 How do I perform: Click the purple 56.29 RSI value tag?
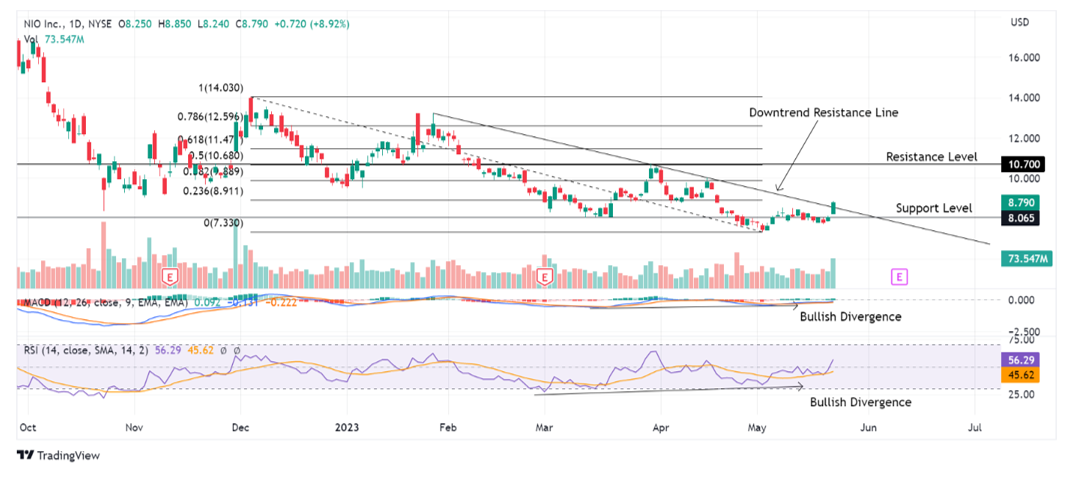1019,361
